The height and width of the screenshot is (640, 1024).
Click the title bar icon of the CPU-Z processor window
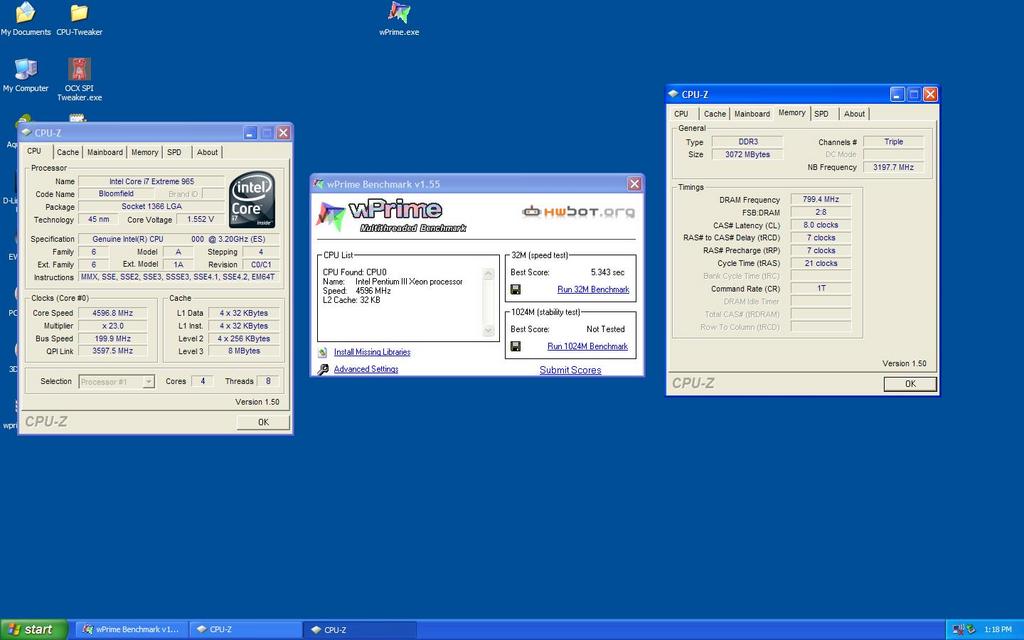coord(26,133)
